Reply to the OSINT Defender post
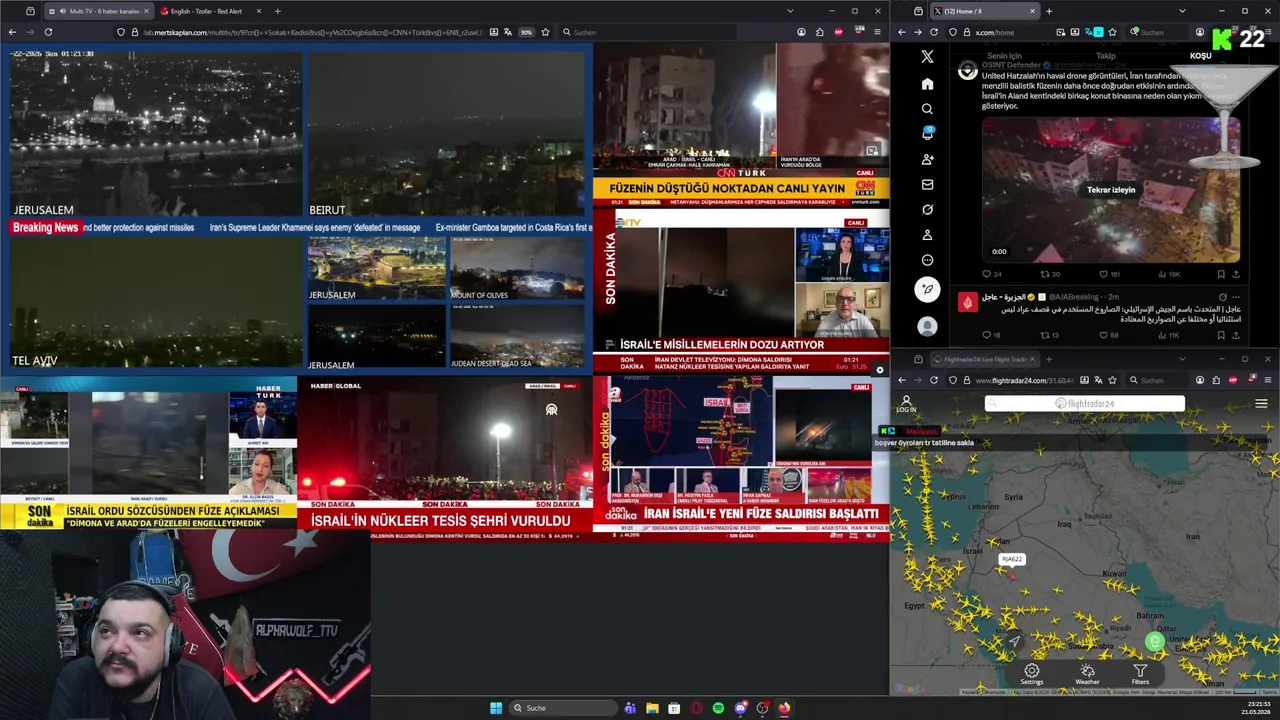Viewport: 1280px width, 720px height. [x=991, y=274]
